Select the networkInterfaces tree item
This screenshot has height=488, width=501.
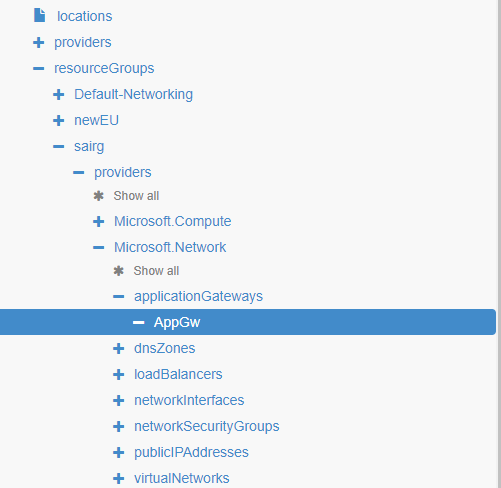click(189, 400)
